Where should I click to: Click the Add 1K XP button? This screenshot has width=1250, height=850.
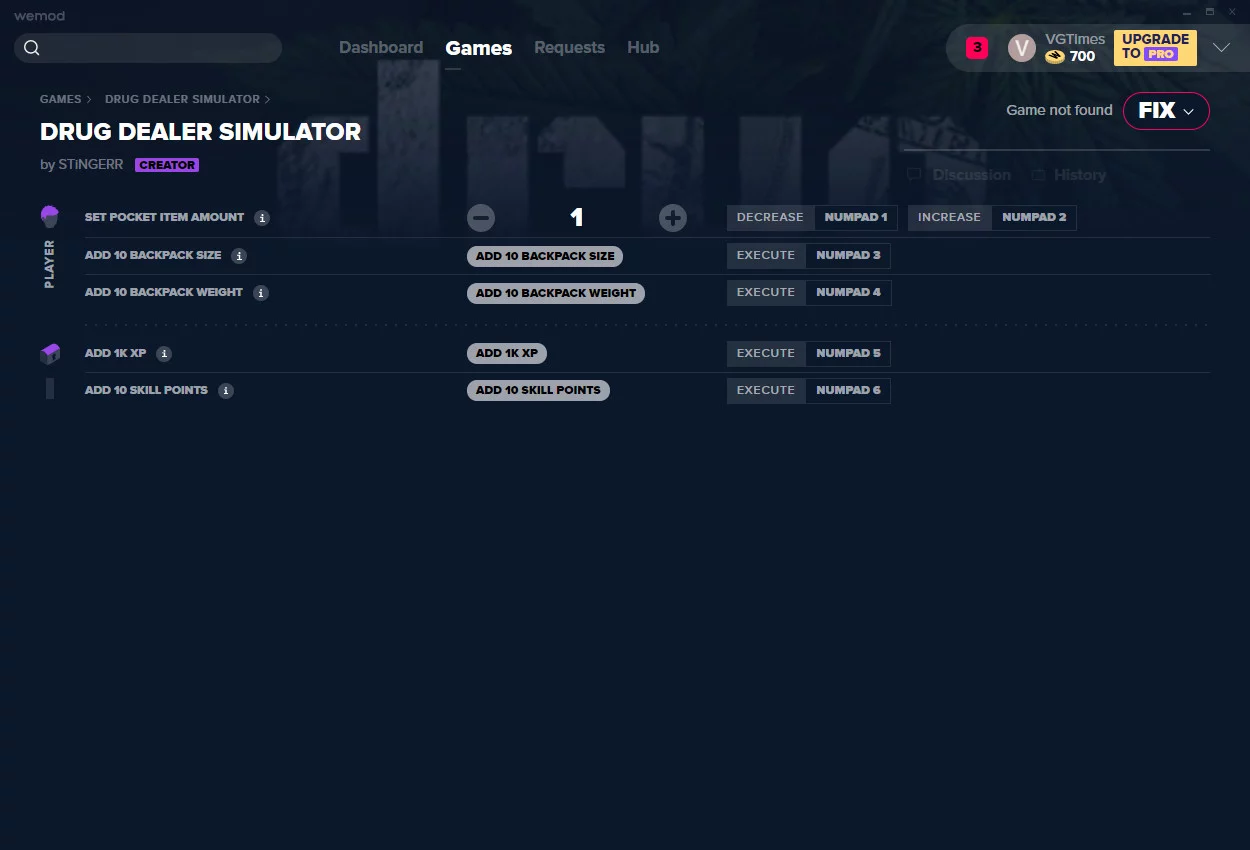click(x=507, y=354)
